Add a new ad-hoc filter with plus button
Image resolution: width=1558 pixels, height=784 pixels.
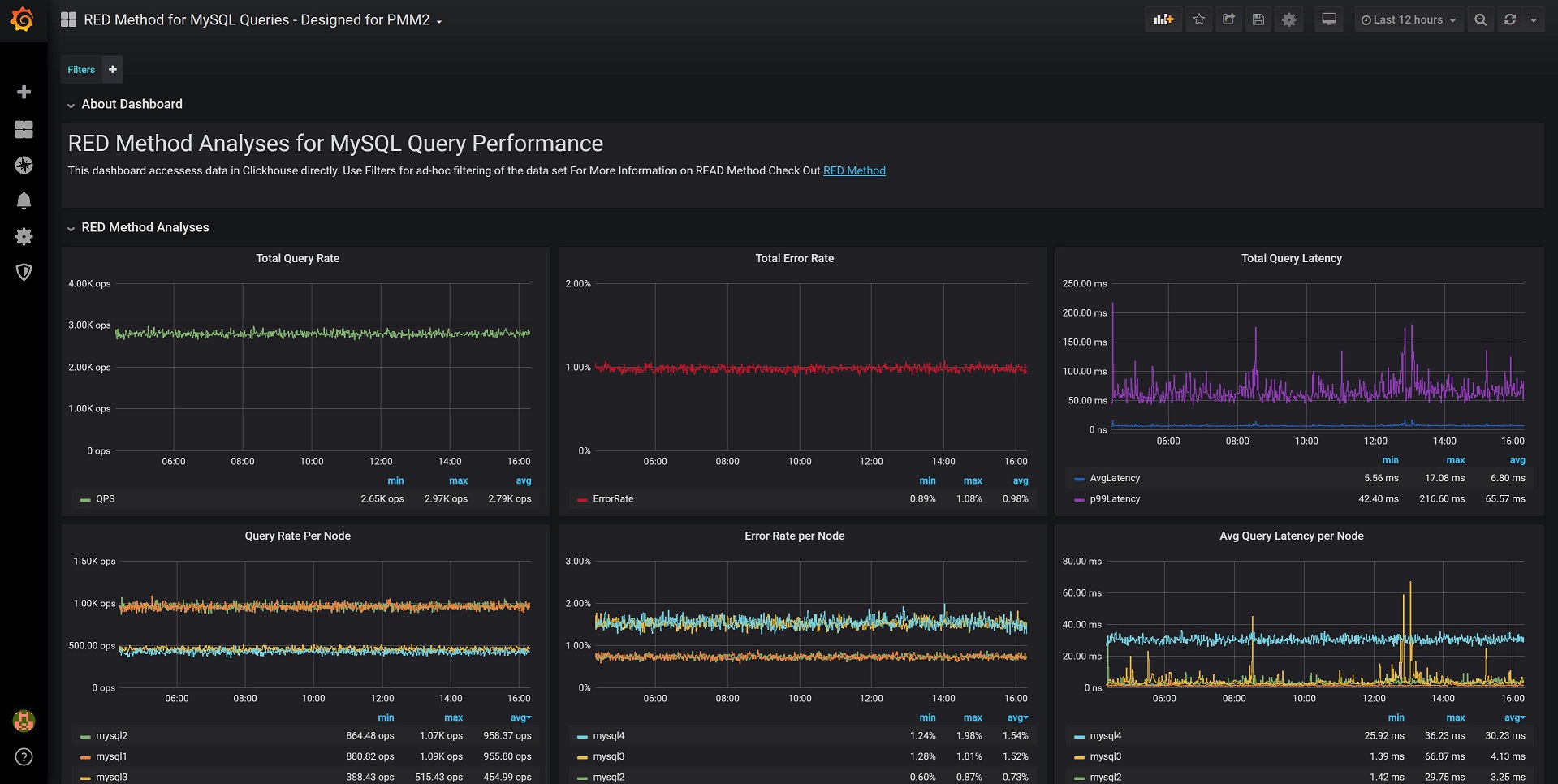point(113,70)
